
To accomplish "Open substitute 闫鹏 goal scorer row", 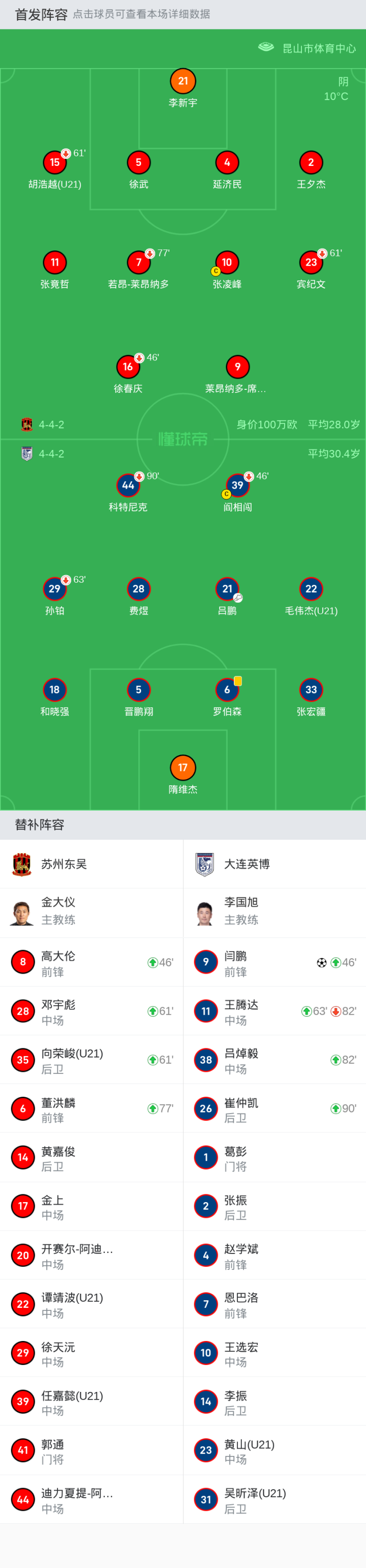I will pyautogui.click(x=274, y=962).
